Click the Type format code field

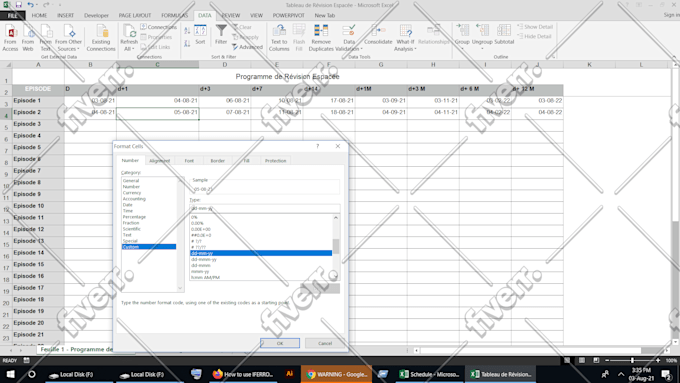point(265,209)
